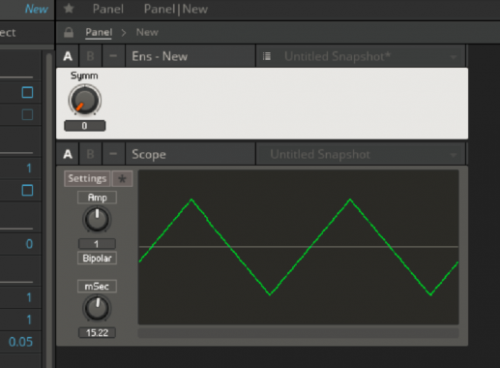Click the favorites star icon in top bar
This screenshot has width=500, height=368.
click(x=69, y=9)
